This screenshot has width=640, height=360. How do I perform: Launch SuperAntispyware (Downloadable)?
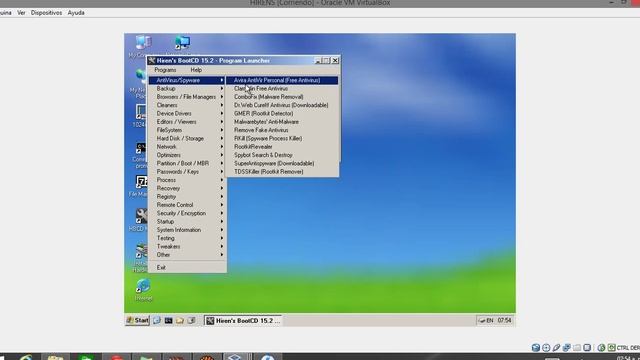[x=282, y=163]
